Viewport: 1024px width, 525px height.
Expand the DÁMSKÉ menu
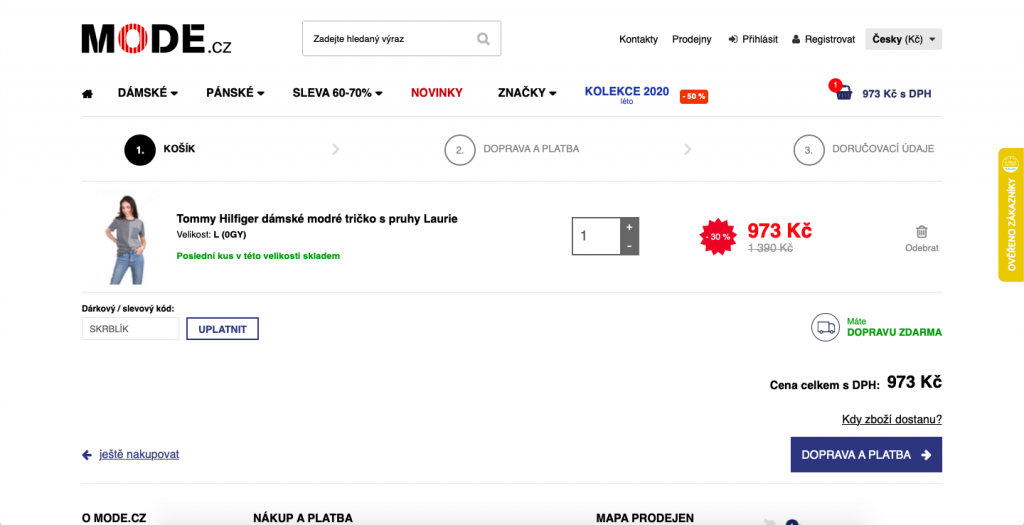click(x=148, y=93)
